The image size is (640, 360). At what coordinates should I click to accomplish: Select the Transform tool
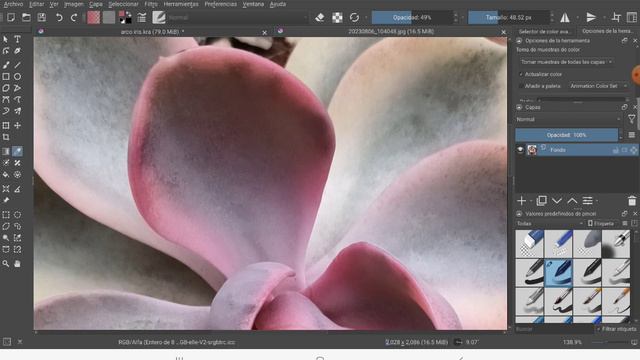(6, 125)
